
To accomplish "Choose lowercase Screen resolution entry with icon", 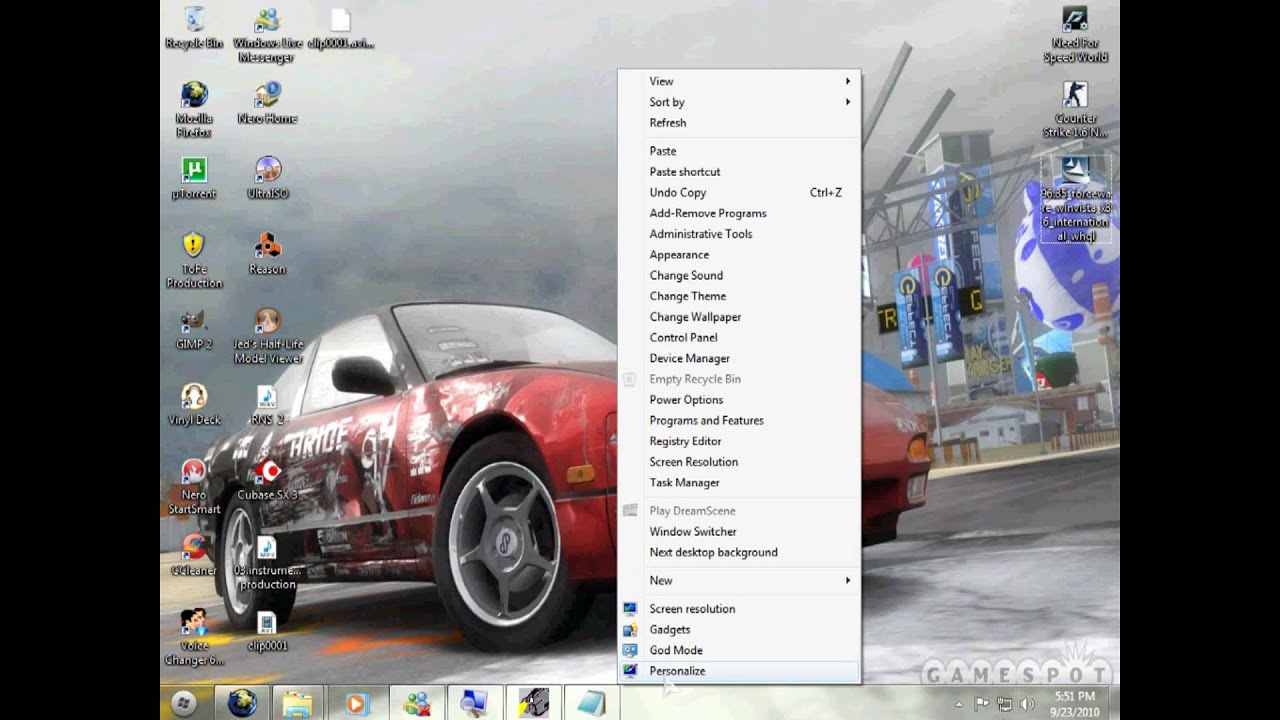I will 739,609.
